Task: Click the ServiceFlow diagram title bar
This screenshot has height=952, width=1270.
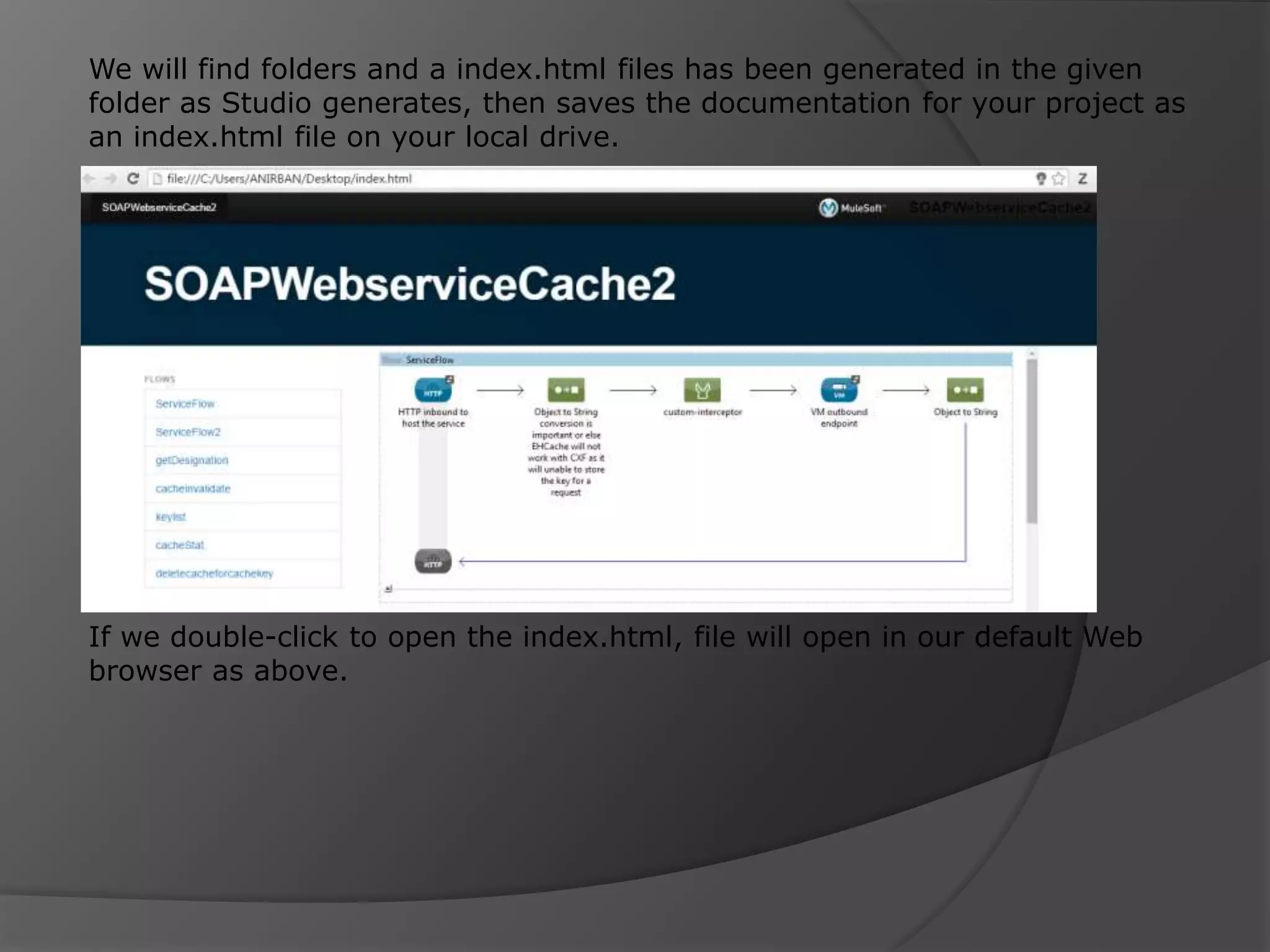Action: 696,359
